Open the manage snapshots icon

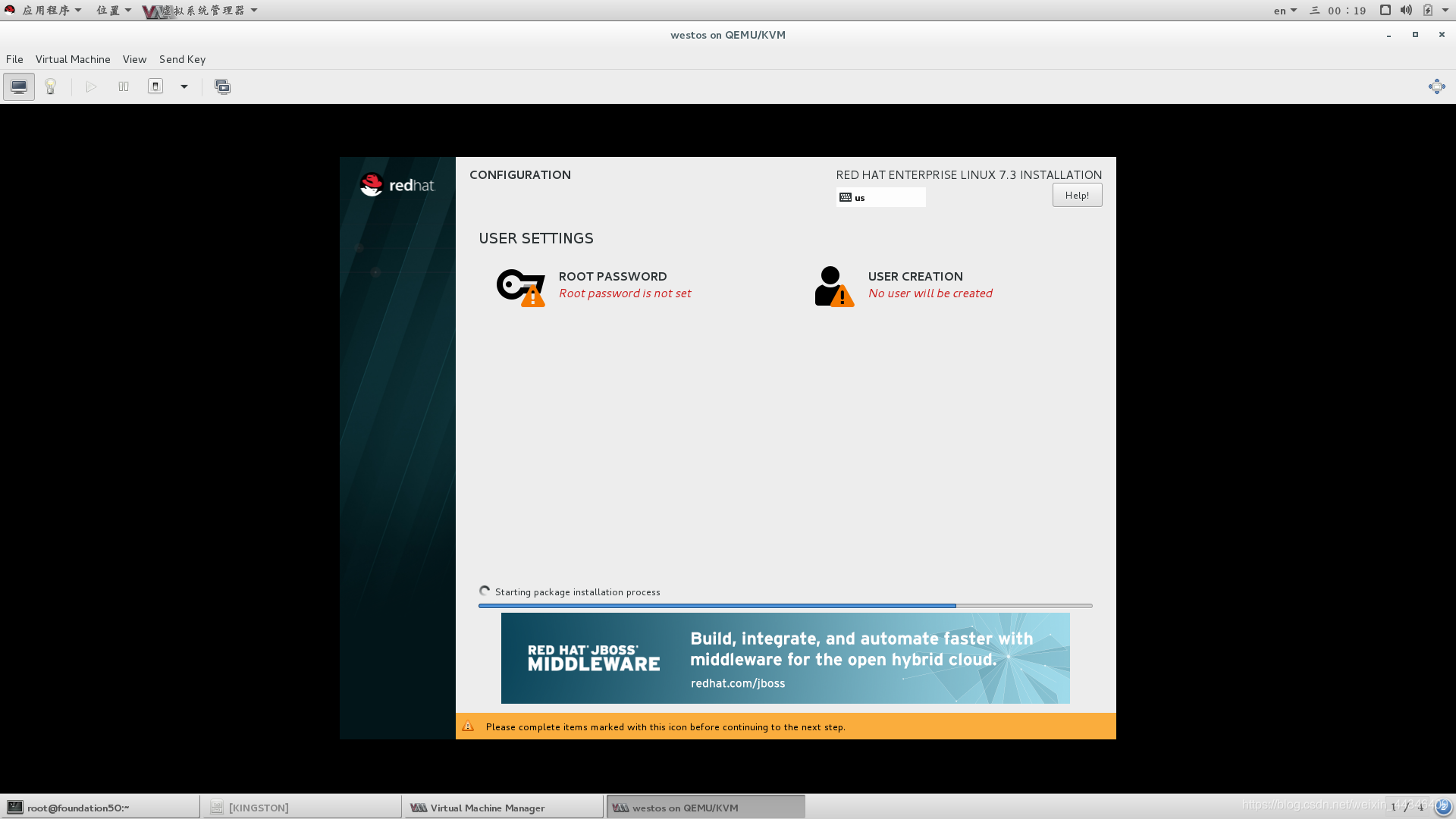(222, 86)
